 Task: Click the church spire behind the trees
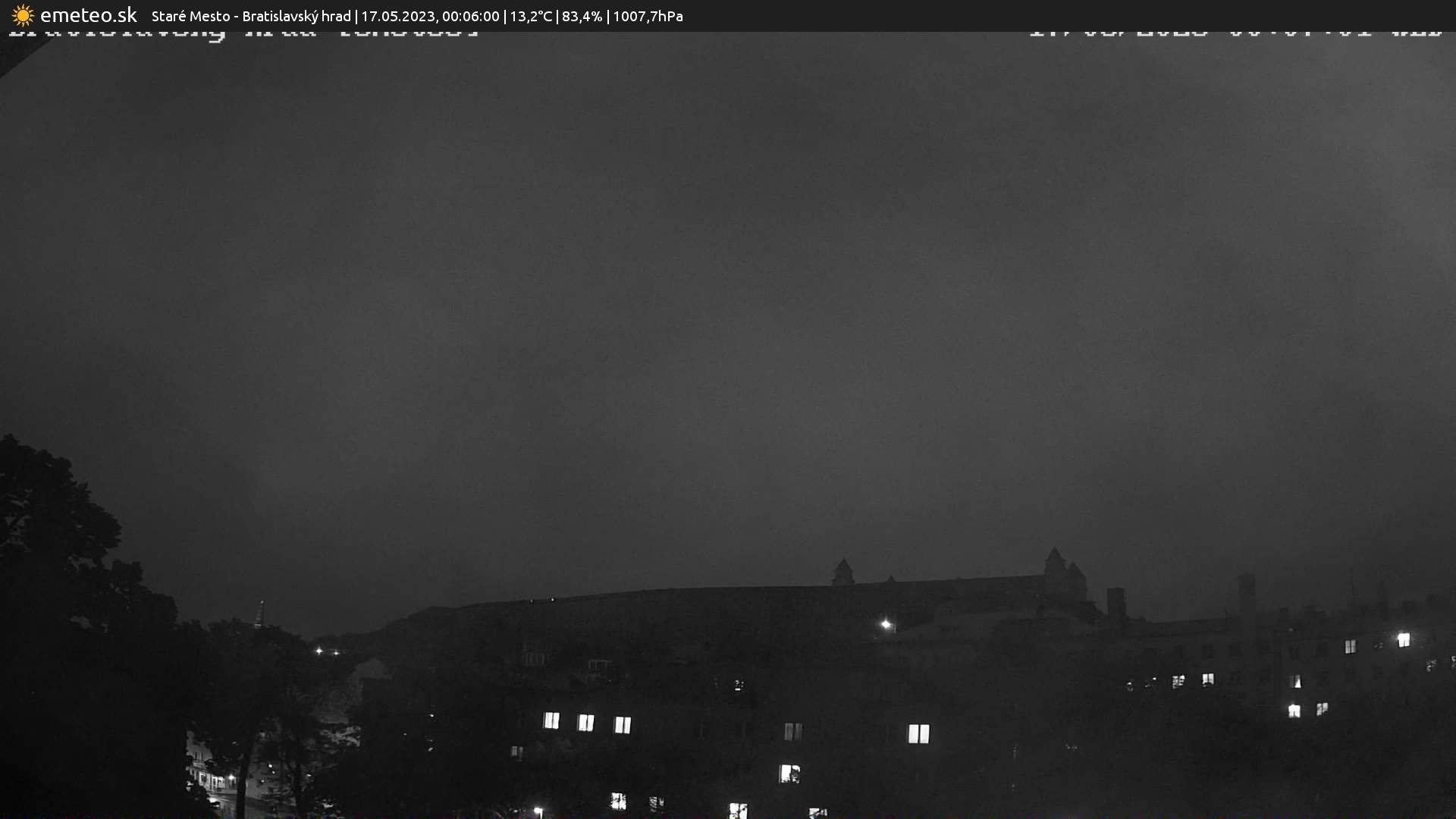(259, 614)
